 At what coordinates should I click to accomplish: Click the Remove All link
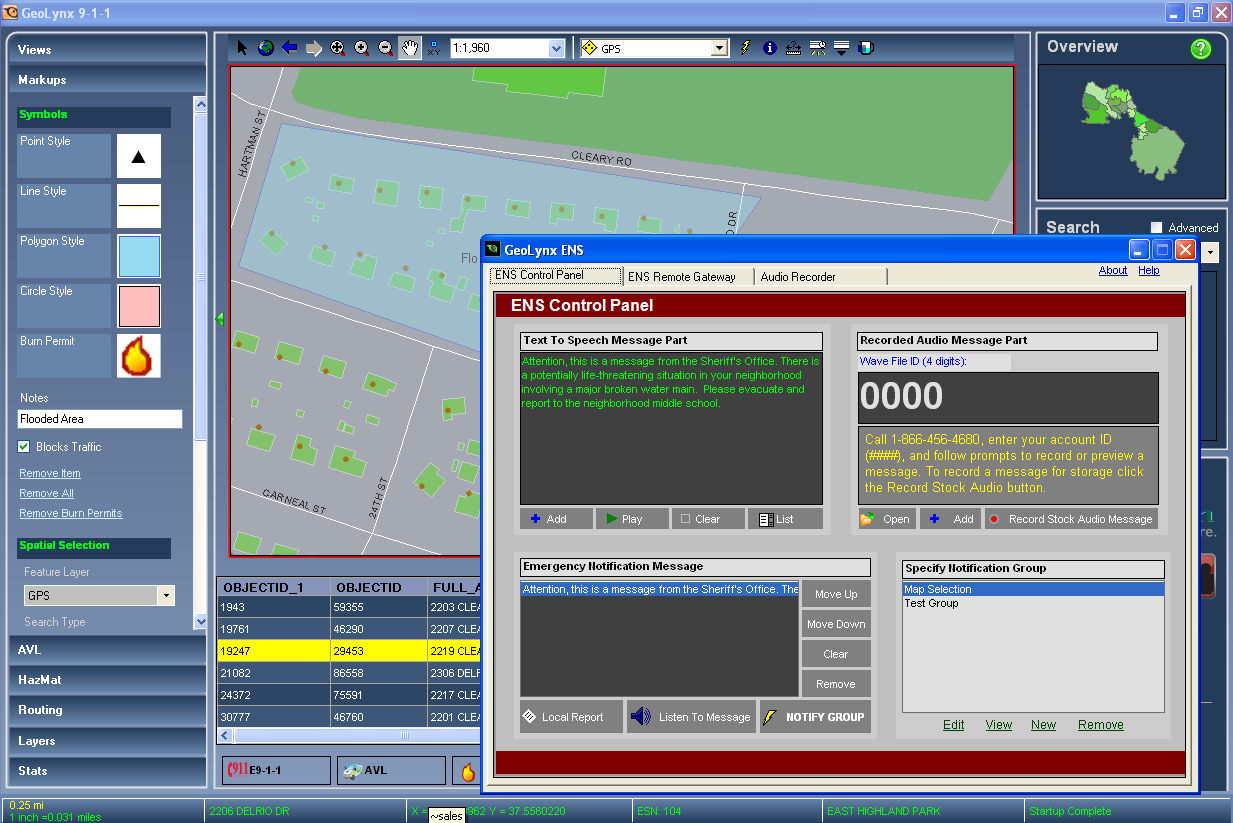[46, 493]
